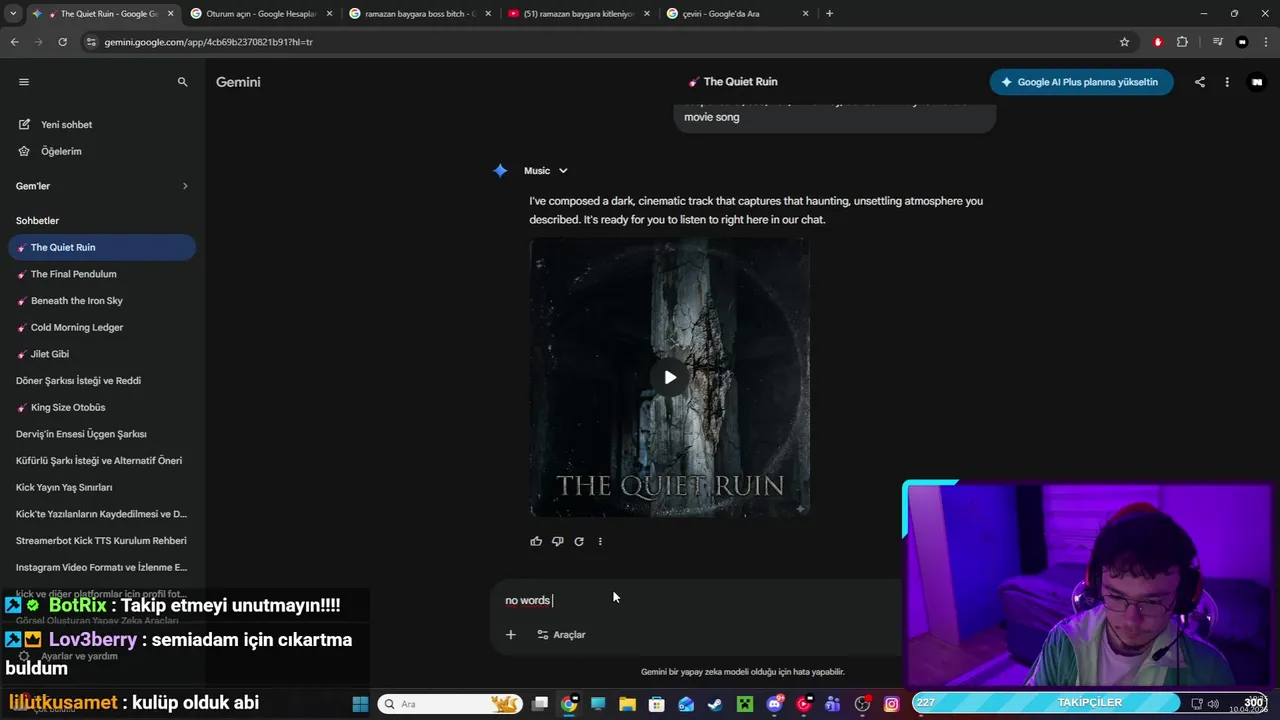This screenshot has width=1280, height=720.
Task: Open the media control icon in toolbar
Action: [1217, 42]
